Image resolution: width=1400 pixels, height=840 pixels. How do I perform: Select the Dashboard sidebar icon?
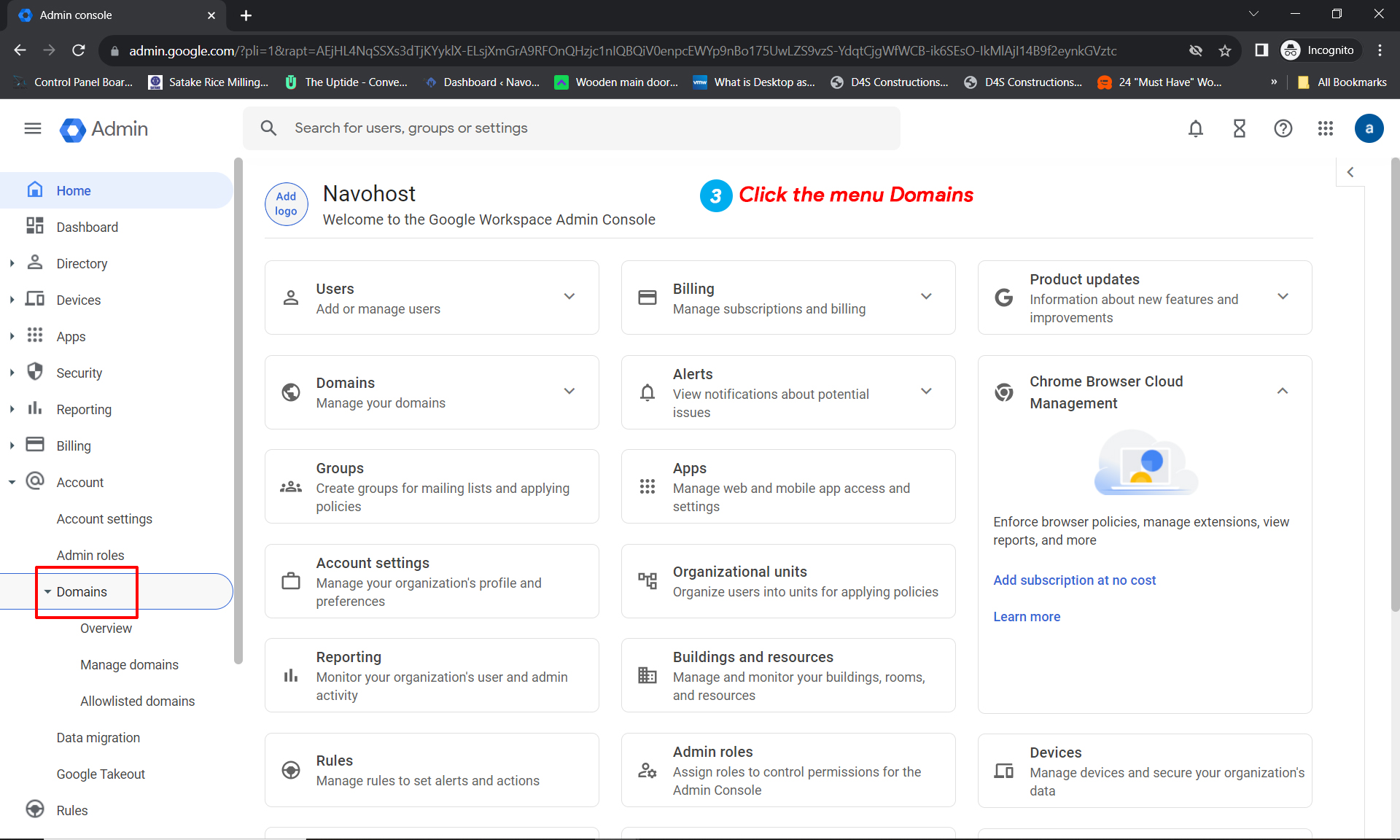35,226
